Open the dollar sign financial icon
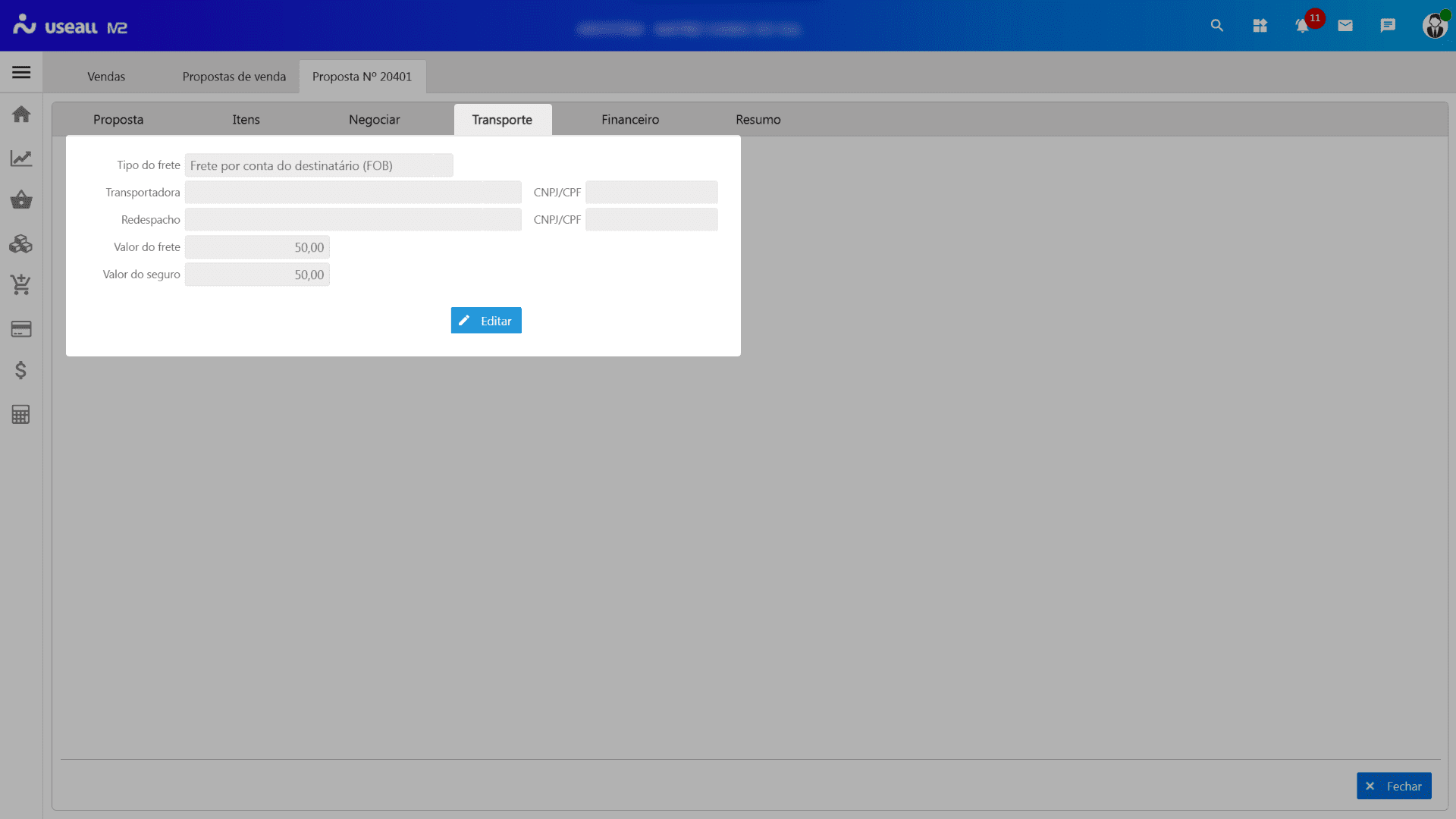The height and width of the screenshot is (819, 1456). pyautogui.click(x=21, y=370)
